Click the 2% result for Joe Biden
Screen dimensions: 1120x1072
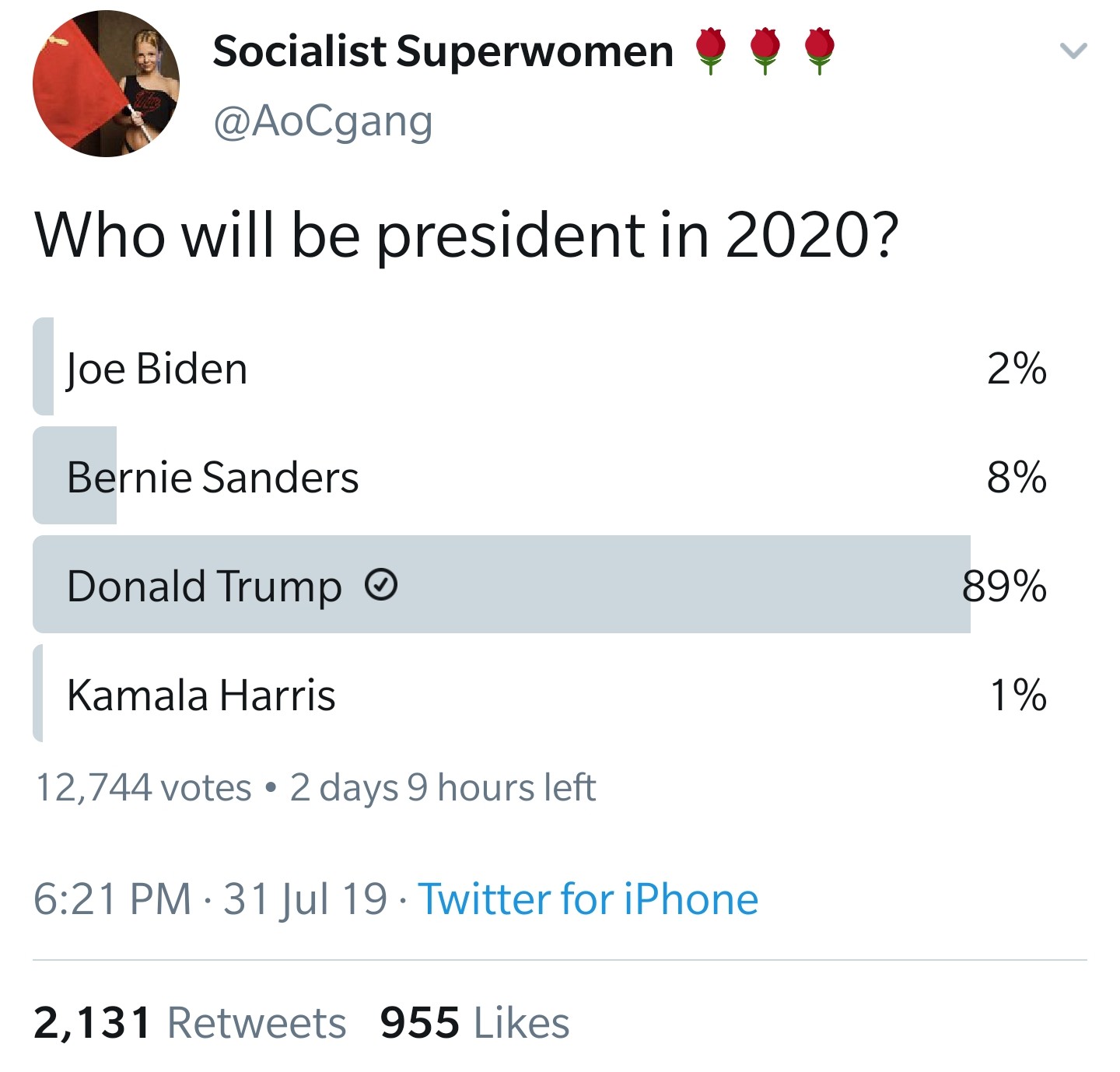point(1017,368)
